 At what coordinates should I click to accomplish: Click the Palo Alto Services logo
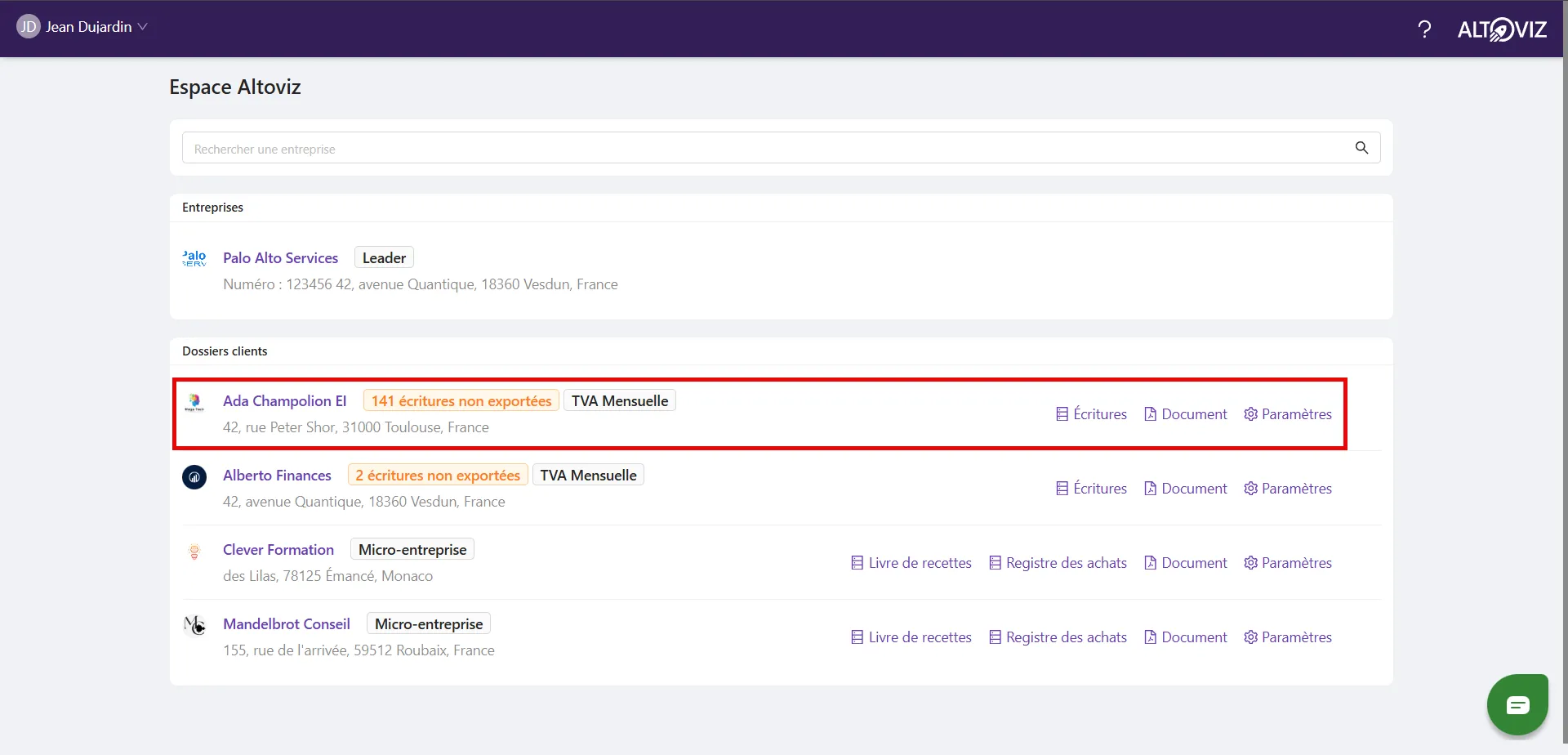pos(194,258)
